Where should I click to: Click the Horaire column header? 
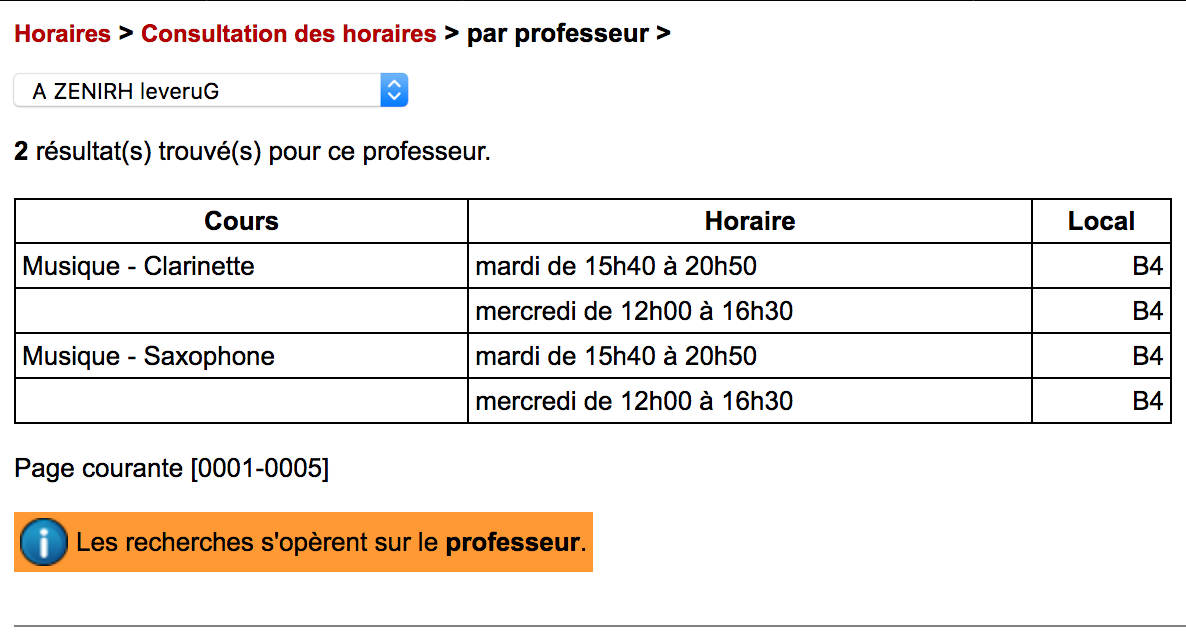tap(749, 221)
